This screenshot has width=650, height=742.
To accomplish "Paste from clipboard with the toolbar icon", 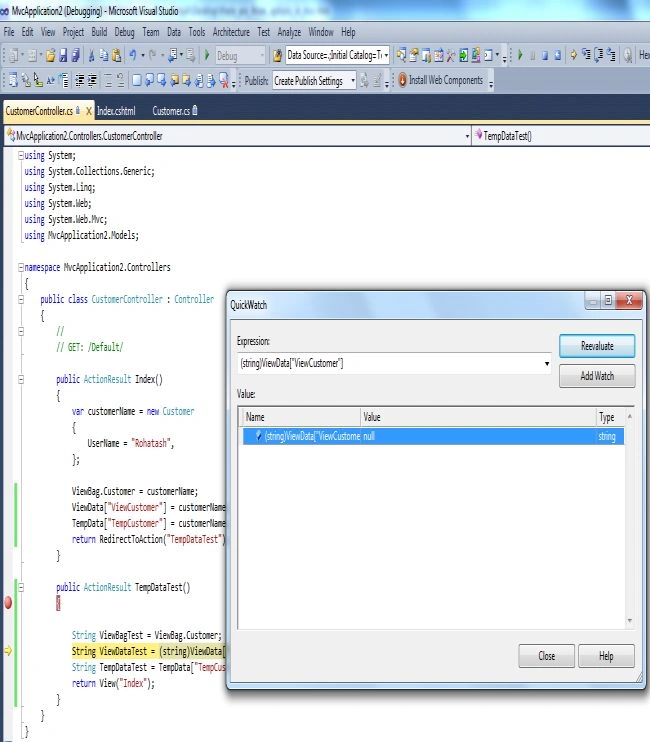I will [x=116, y=56].
